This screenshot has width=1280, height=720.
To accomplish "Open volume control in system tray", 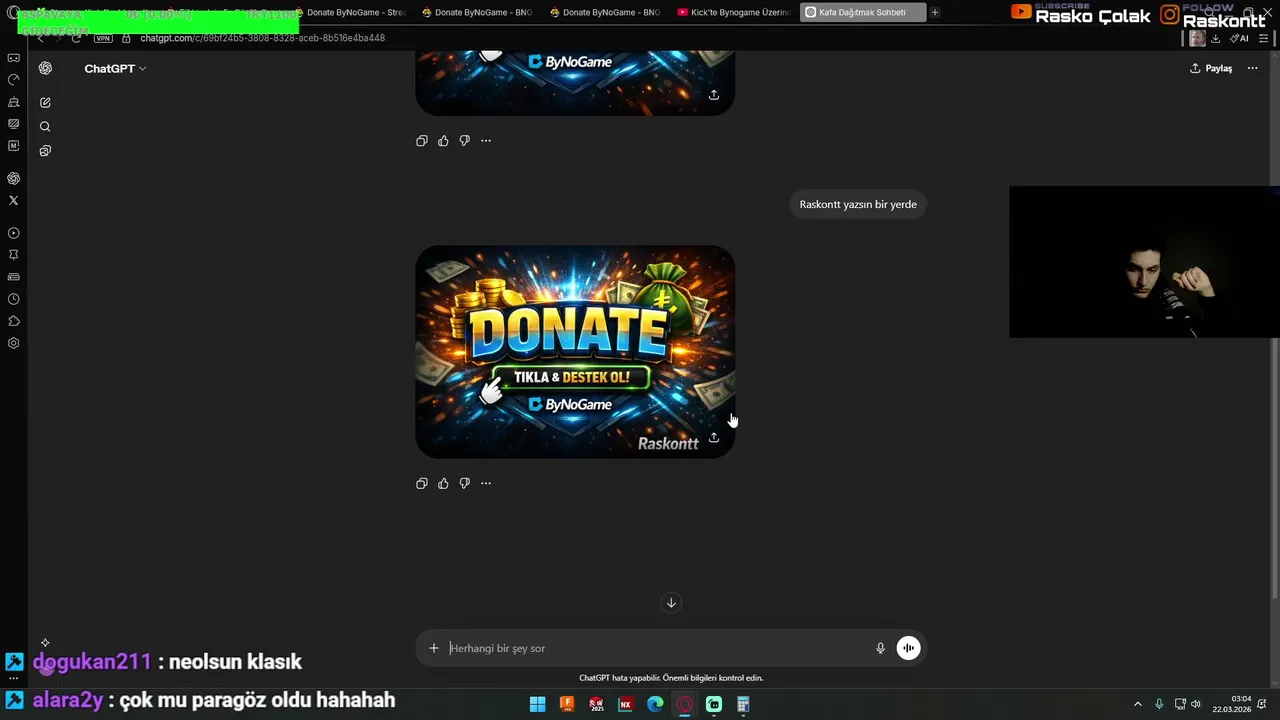I will coord(1196,704).
